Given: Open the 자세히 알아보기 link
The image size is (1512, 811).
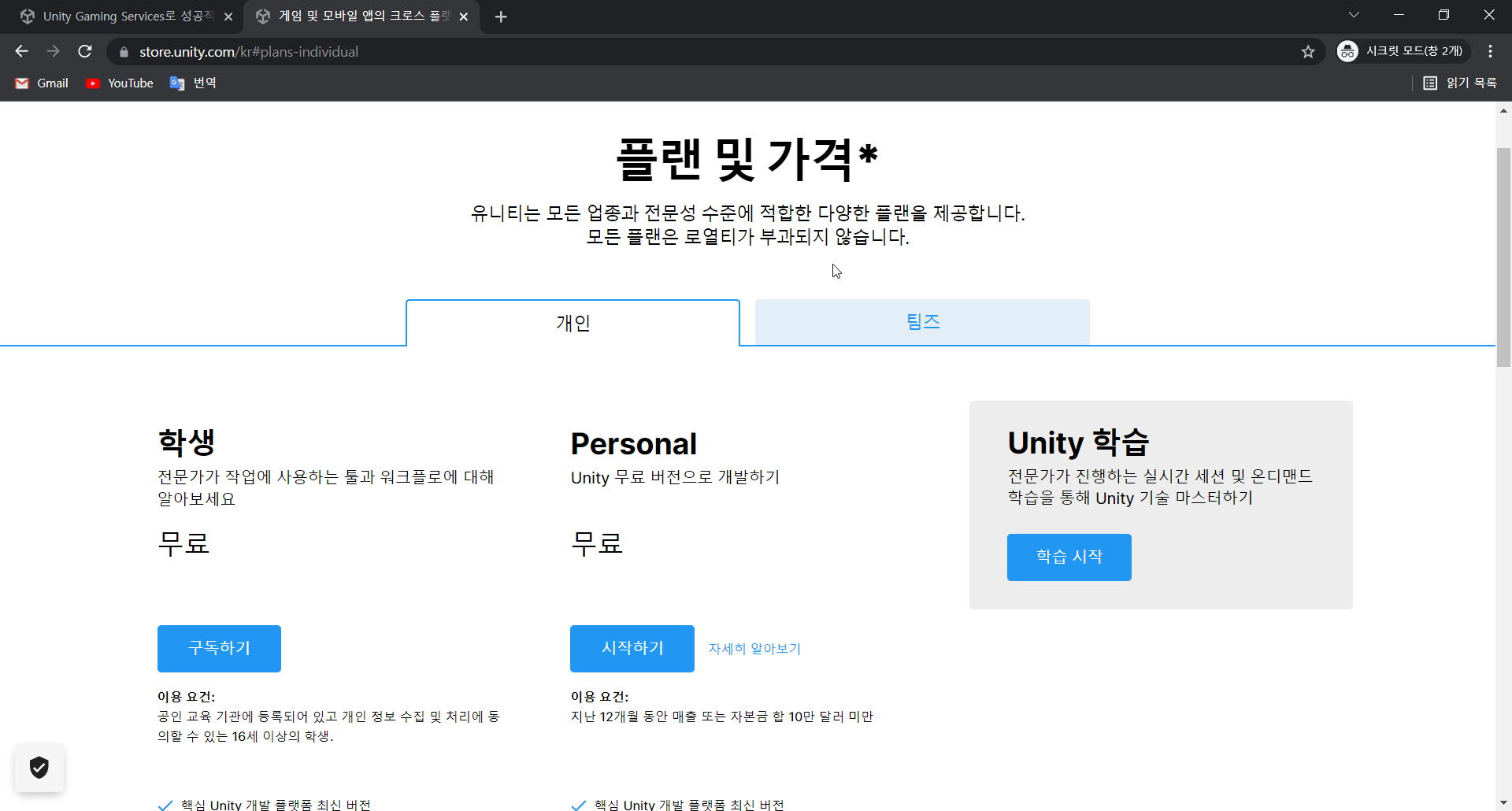Looking at the screenshot, I should (x=754, y=649).
